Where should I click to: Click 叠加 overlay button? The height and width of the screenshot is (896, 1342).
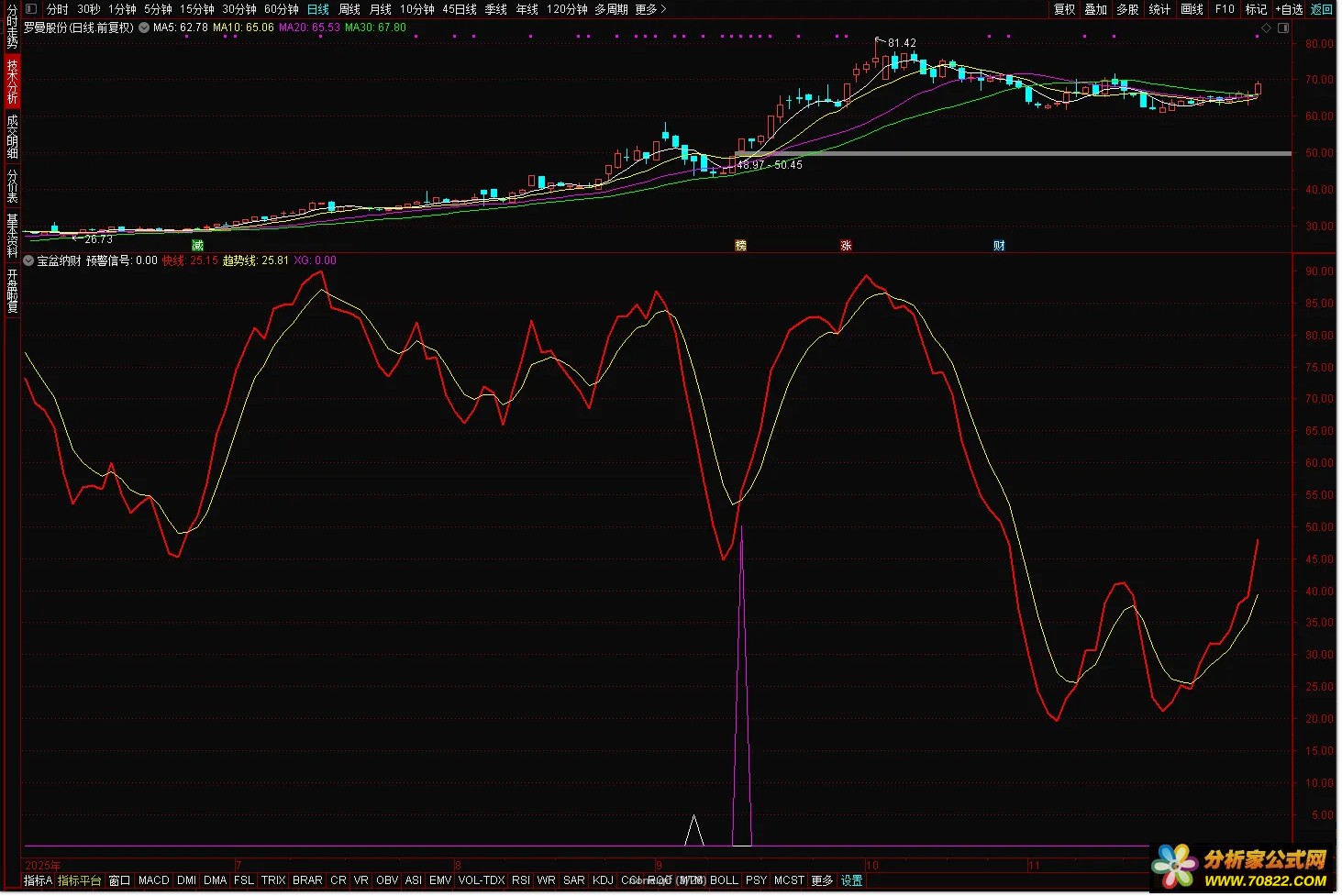coord(1096,9)
